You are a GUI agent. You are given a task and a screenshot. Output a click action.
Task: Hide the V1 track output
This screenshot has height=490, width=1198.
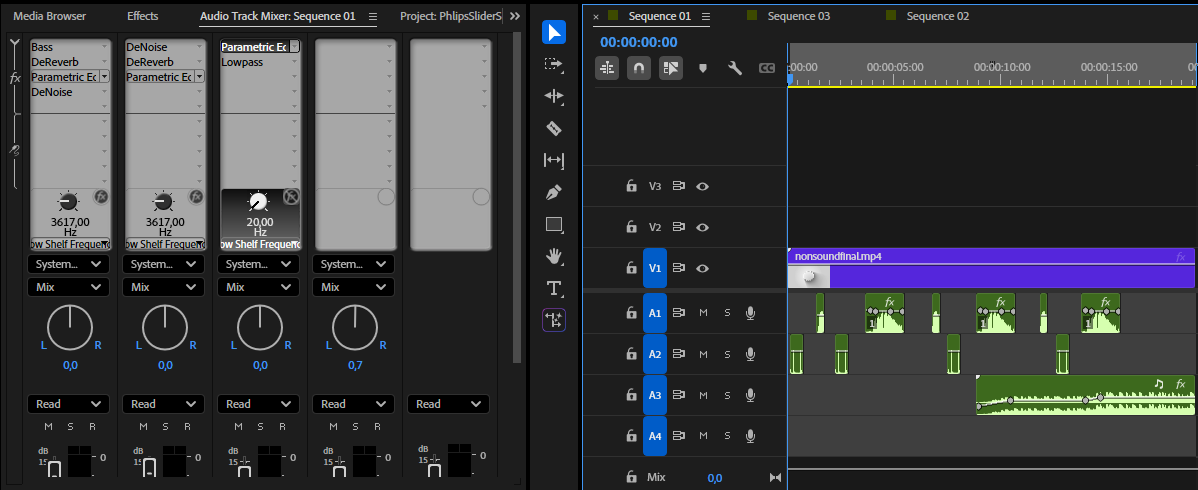point(702,268)
